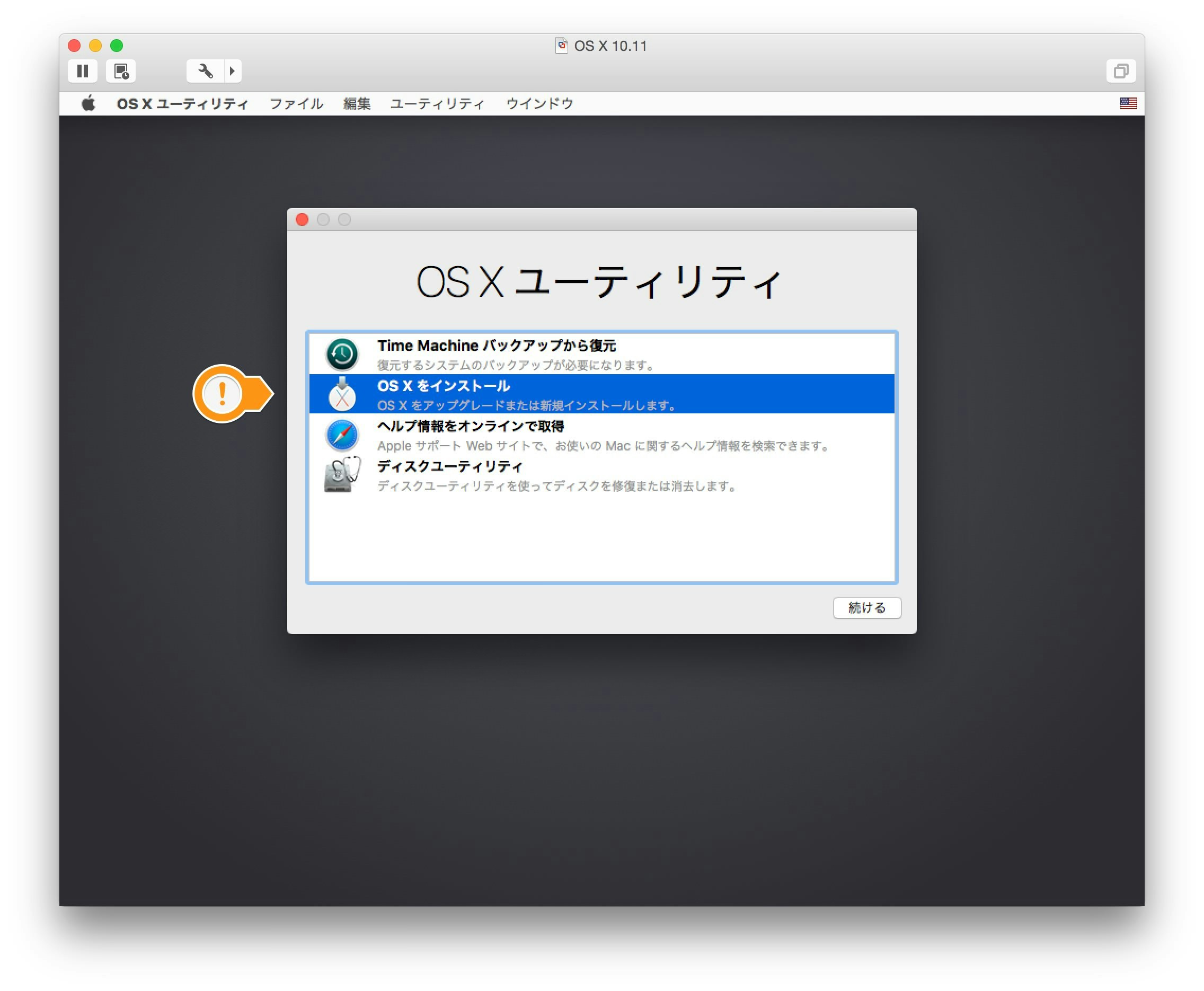
Task: Open the ウインドウ menu
Action: coord(538,103)
